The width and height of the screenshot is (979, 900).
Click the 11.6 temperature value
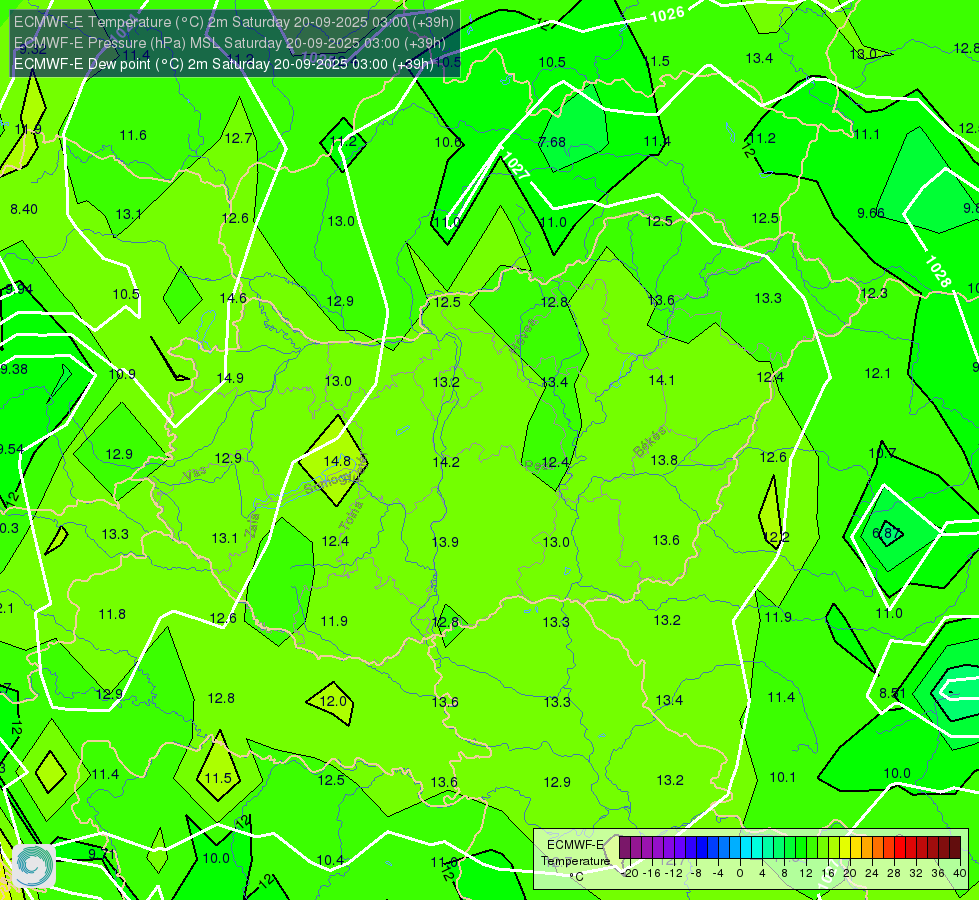click(x=133, y=136)
